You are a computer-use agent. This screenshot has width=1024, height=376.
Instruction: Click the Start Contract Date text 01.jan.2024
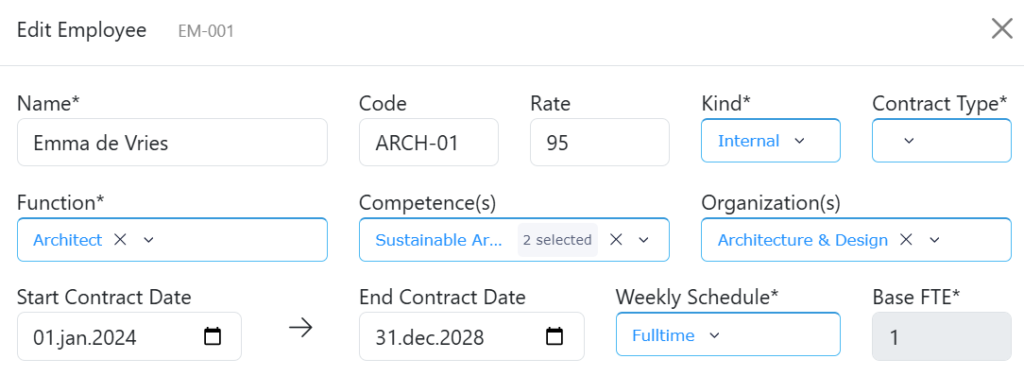[85, 337]
